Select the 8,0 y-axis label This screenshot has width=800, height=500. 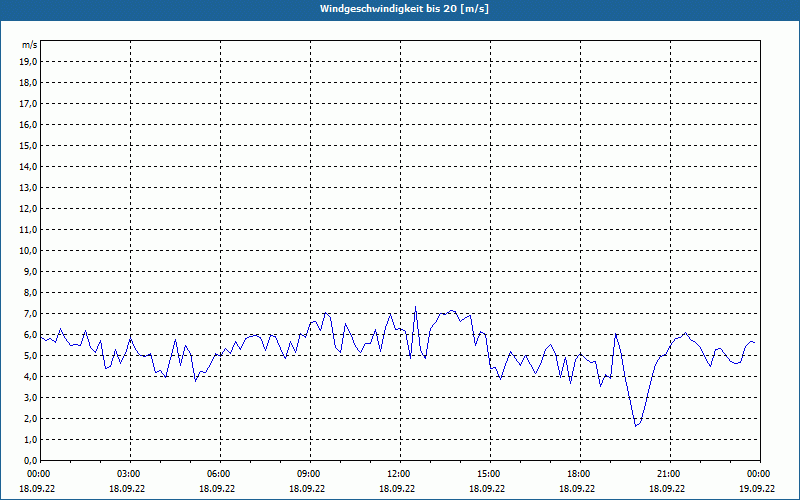pos(30,292)
